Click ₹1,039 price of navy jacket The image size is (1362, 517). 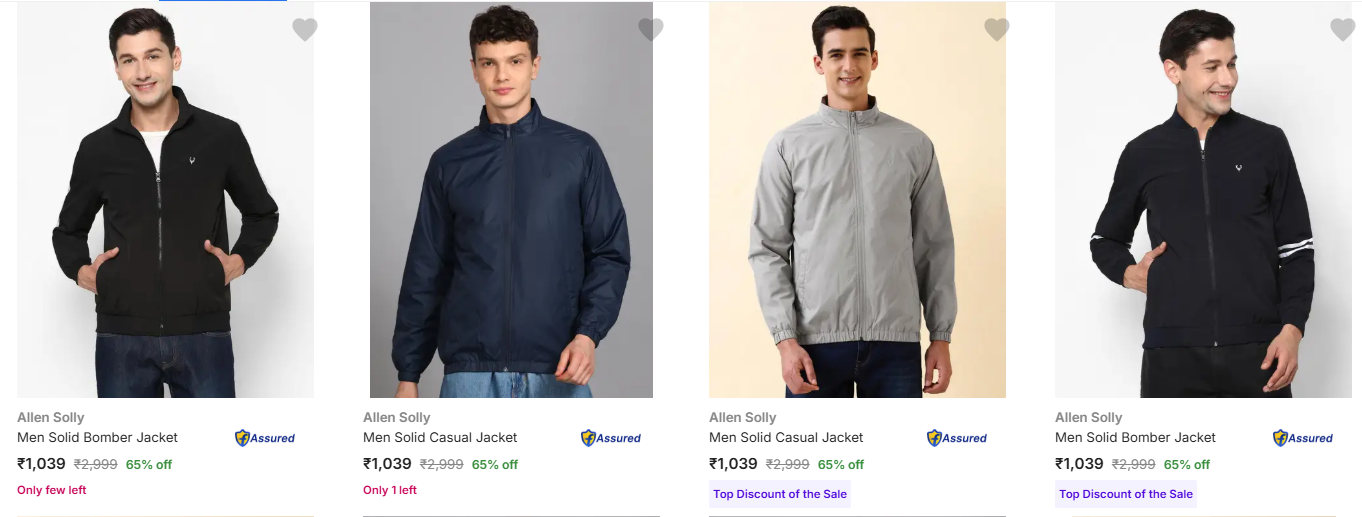(387, 464)
